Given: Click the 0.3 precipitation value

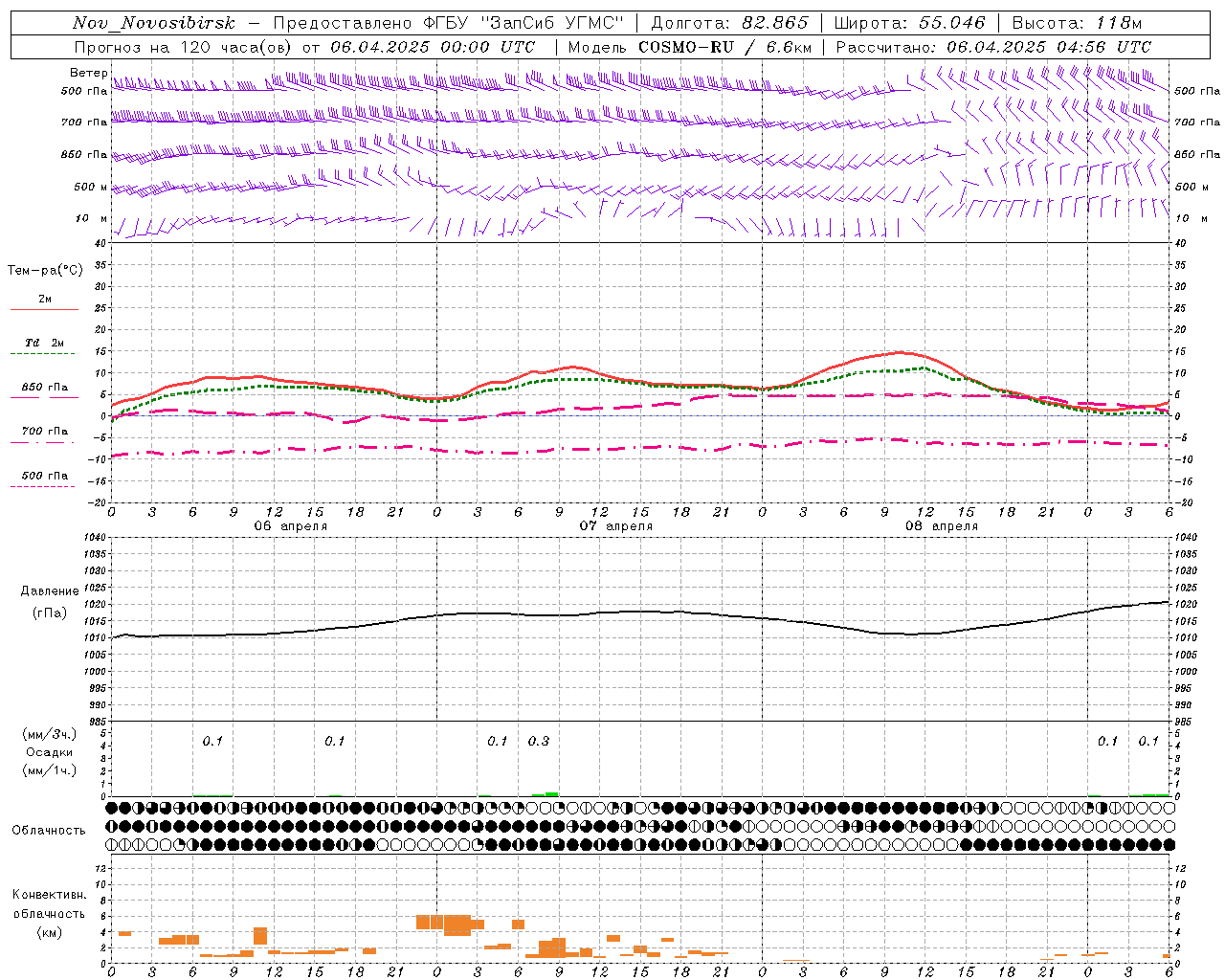Looking at the screenshot, I should coord(539,741).
